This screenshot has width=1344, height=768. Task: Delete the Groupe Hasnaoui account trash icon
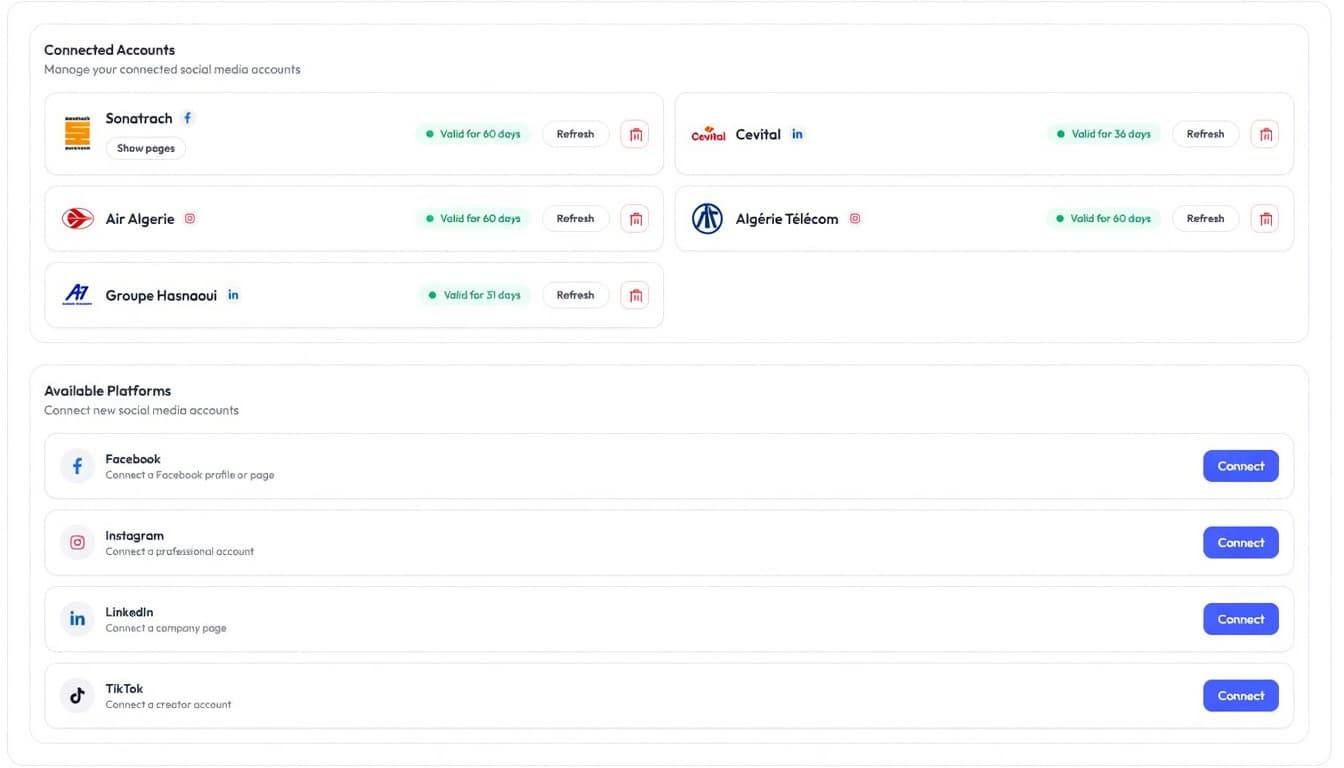[x=635, y=295]
